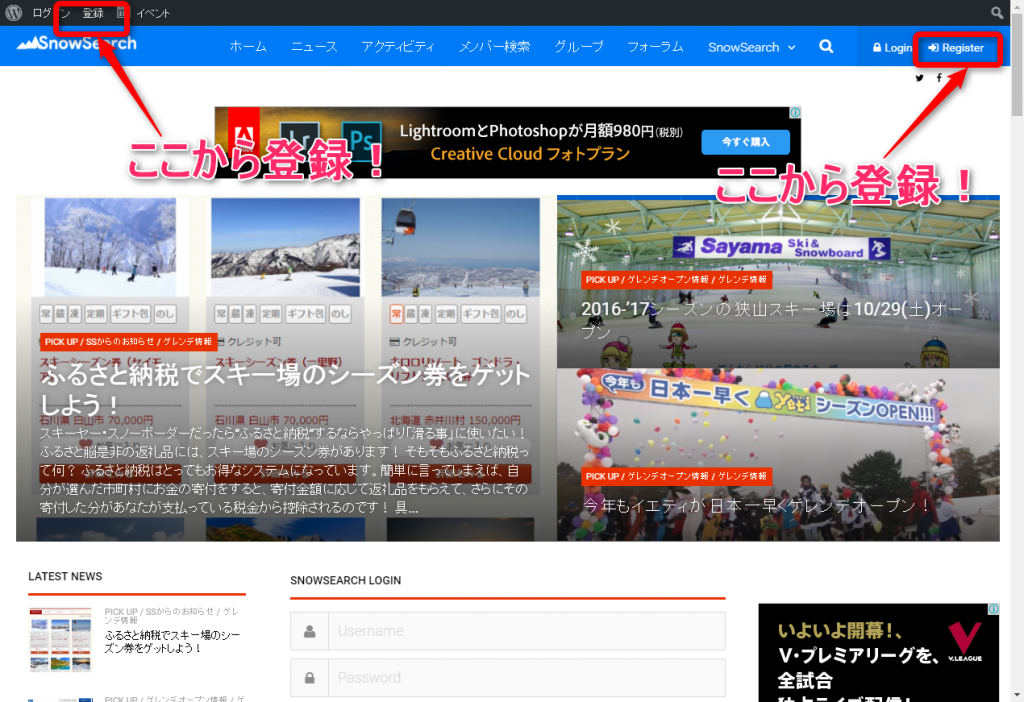This screenshot has width=1024, height=702.
Task: Open the ホーム menu item
Action: click(x=248, y=47)
